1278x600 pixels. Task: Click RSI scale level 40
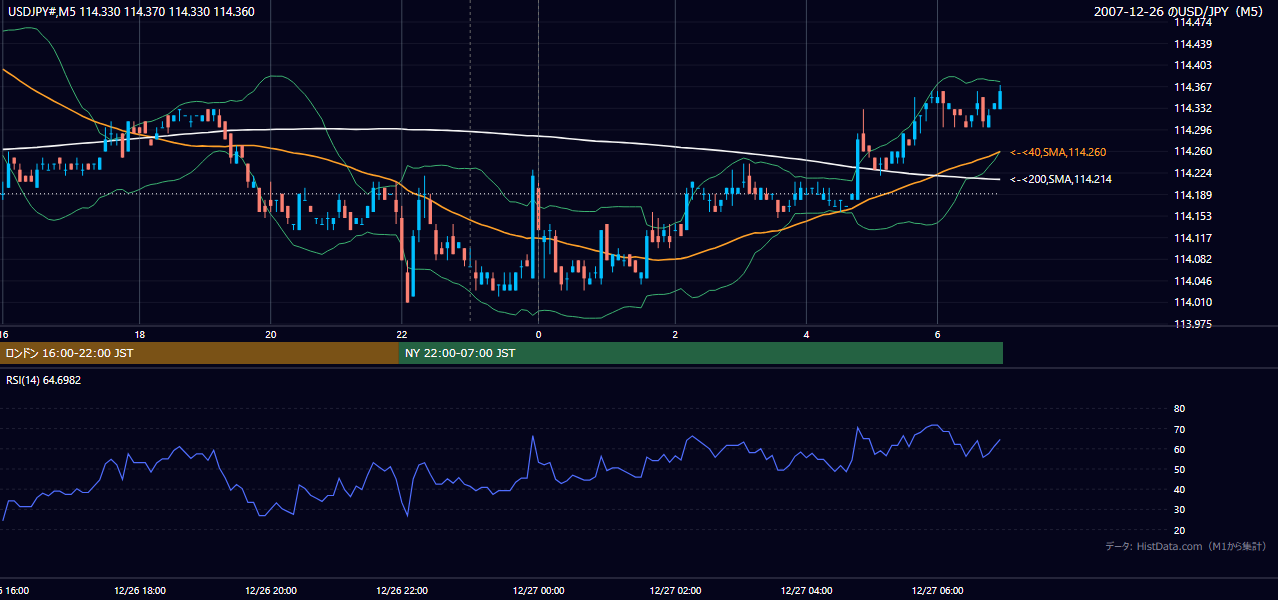[x=1179, y=490]
